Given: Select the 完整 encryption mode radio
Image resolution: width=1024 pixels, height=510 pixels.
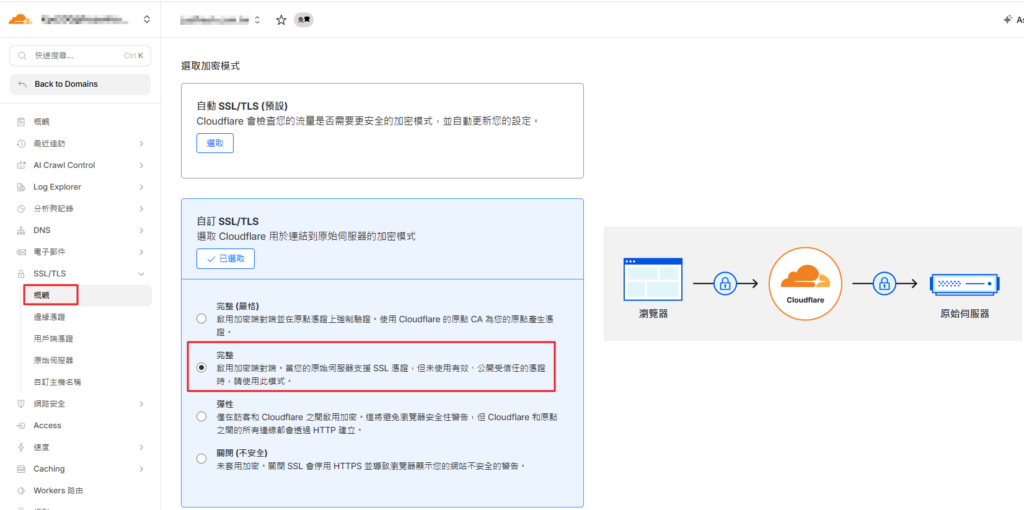Looking at the screenshot, I should (x=201, y=367).
